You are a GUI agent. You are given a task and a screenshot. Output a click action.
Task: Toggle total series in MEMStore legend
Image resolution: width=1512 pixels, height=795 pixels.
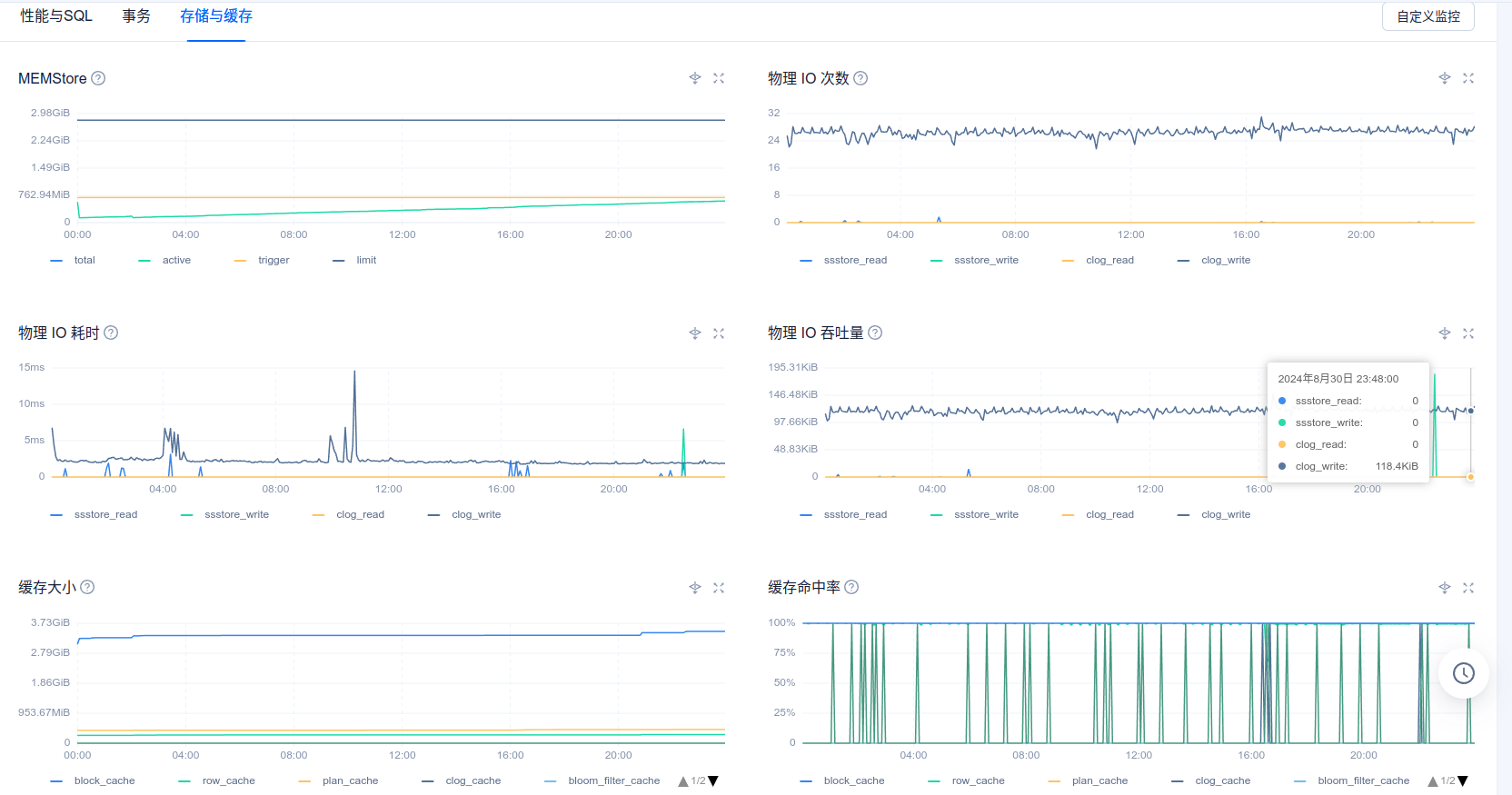[73, 260]
